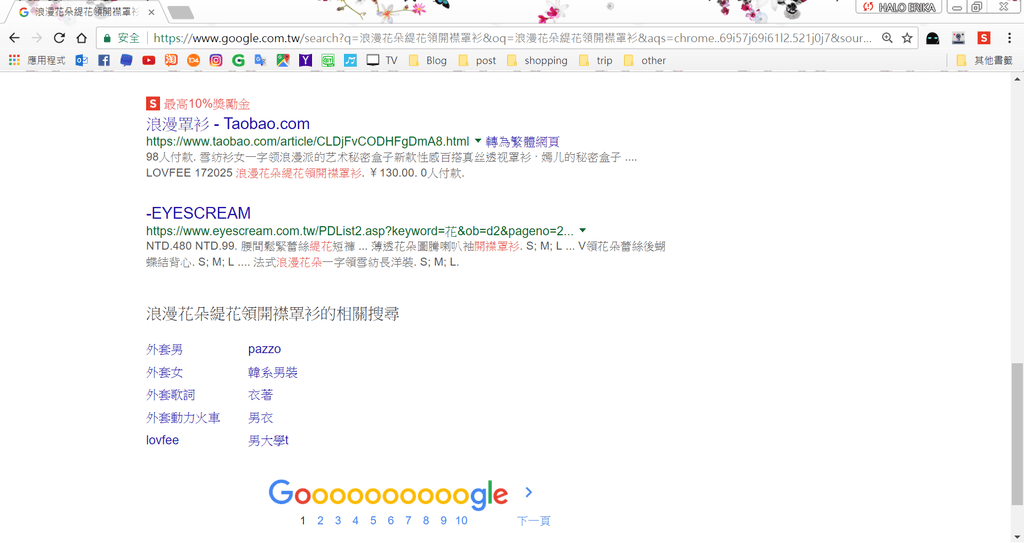Search related term 男衣
The width and height of the screenshot is (1024, 543).
pos(261,418)
